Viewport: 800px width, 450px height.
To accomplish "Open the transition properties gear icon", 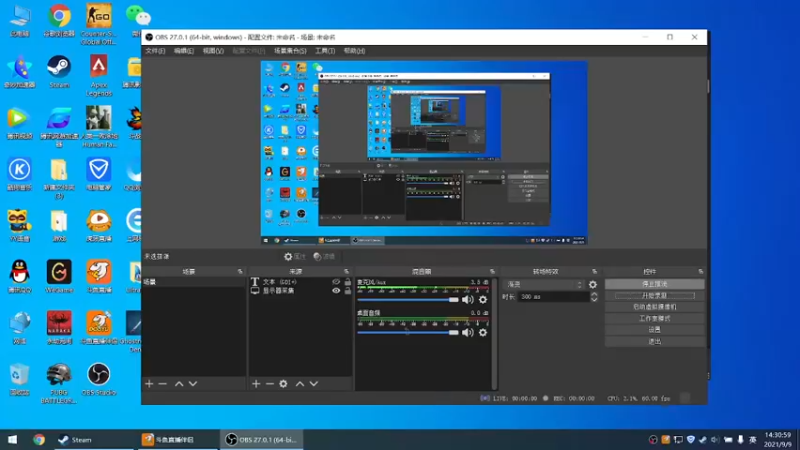I will click(593, 285).
